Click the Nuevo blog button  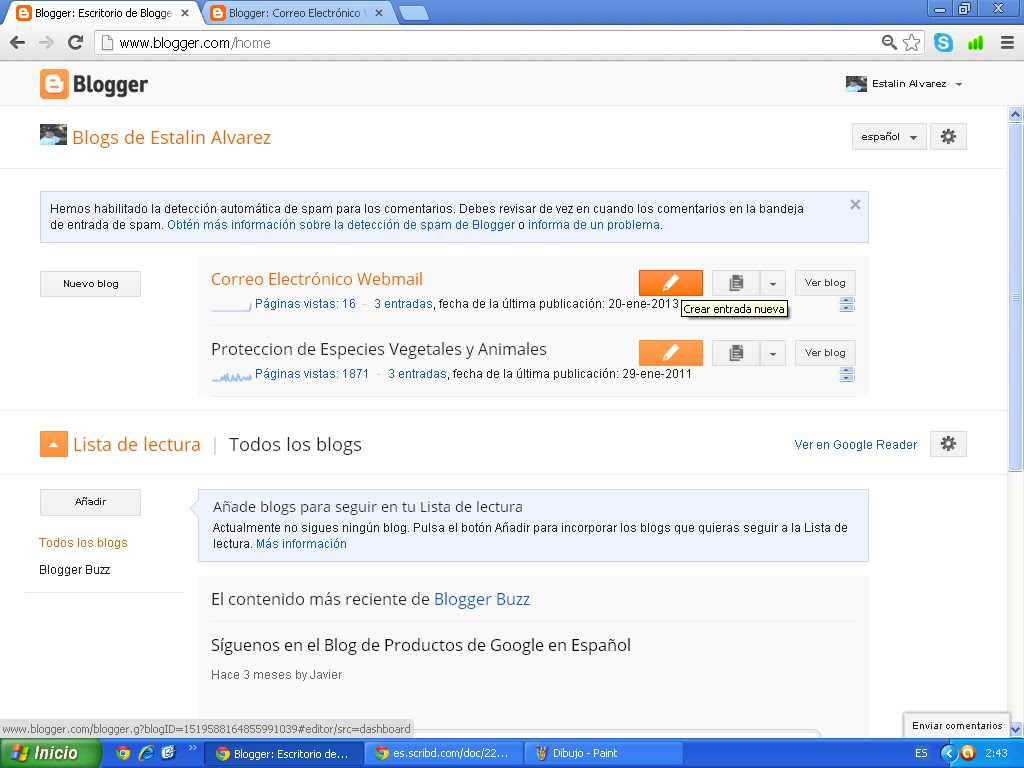pos(90,283)
